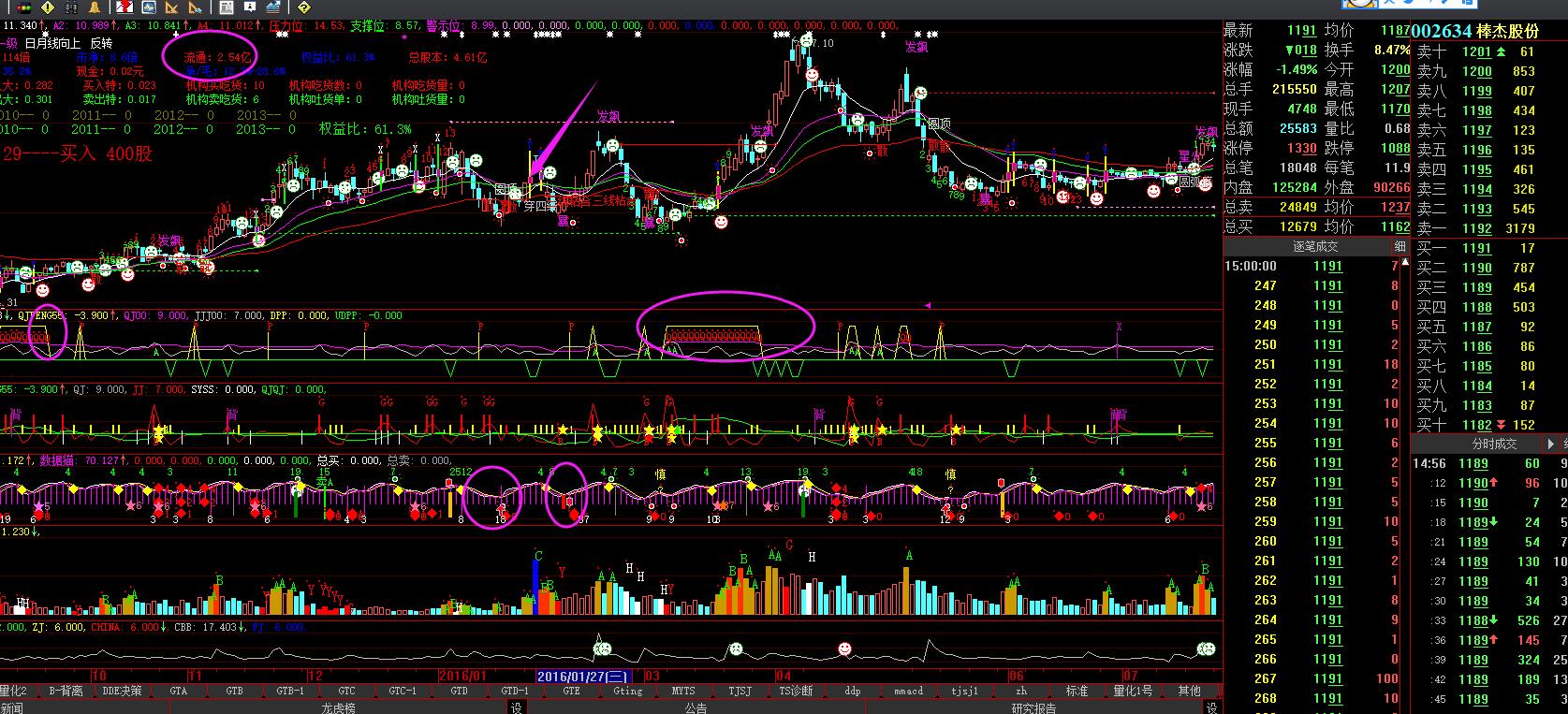This screenshot has height=714, width=1568.
Task: Open the trend chart icon
Action: (x=273, y=7)
